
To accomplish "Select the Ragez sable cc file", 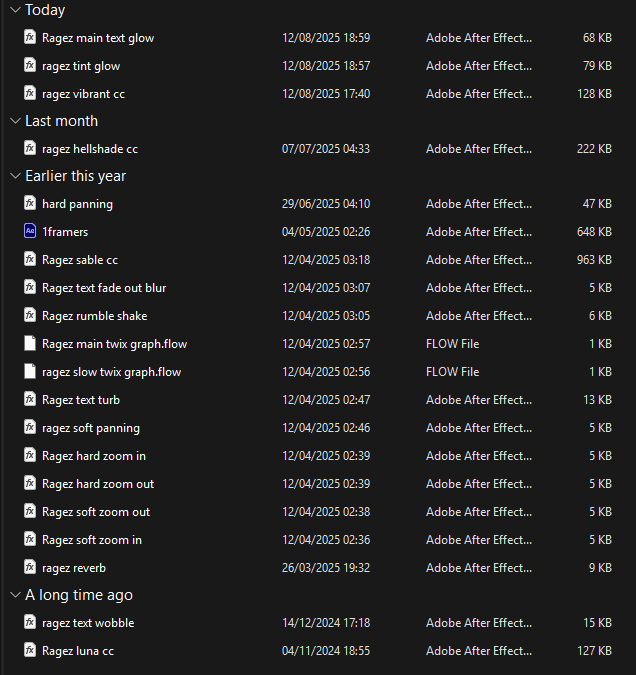I will click(80, 260).
